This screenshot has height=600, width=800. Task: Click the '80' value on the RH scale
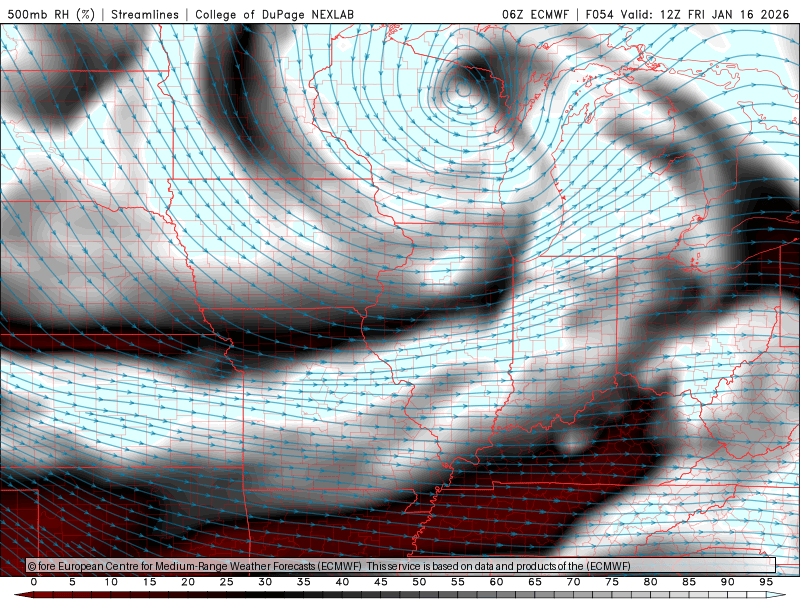(x=650, y=582)
